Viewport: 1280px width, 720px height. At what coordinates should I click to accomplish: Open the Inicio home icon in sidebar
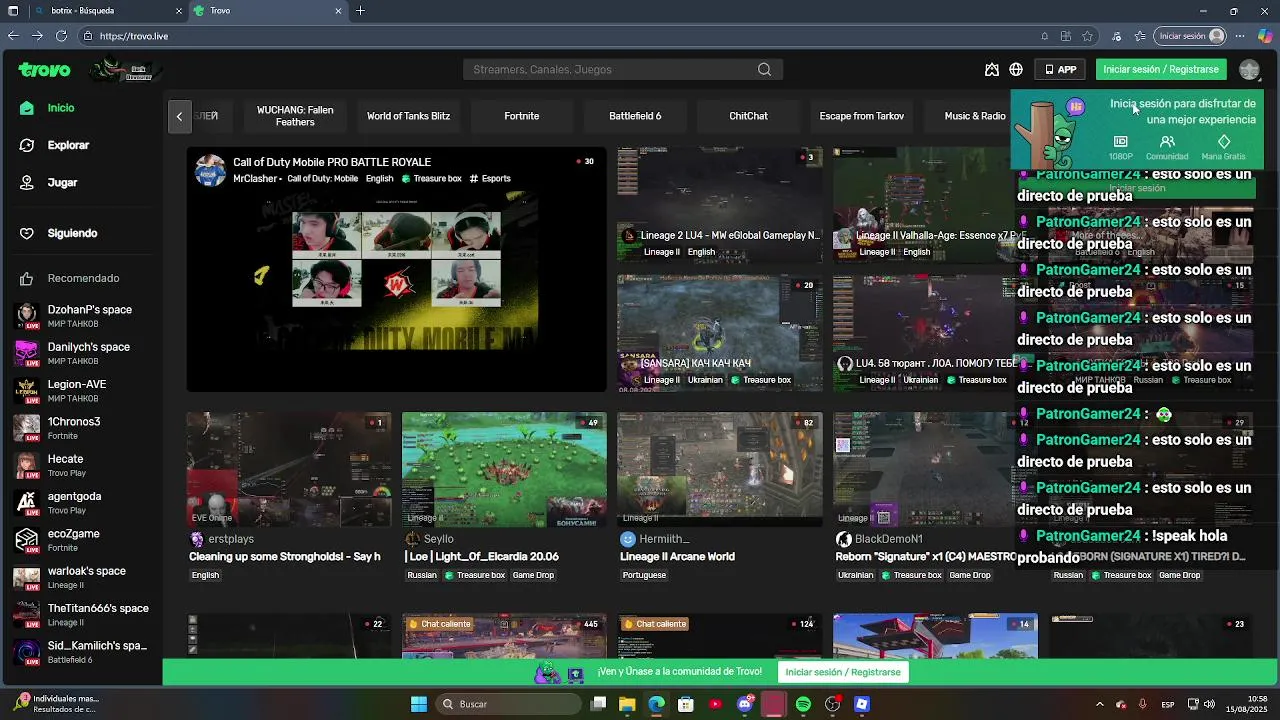pyautogui.click(x=27, y=108)
